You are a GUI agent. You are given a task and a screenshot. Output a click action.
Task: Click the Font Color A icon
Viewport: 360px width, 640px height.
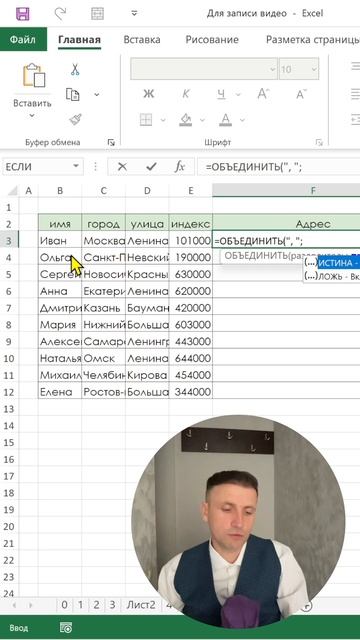225,120
